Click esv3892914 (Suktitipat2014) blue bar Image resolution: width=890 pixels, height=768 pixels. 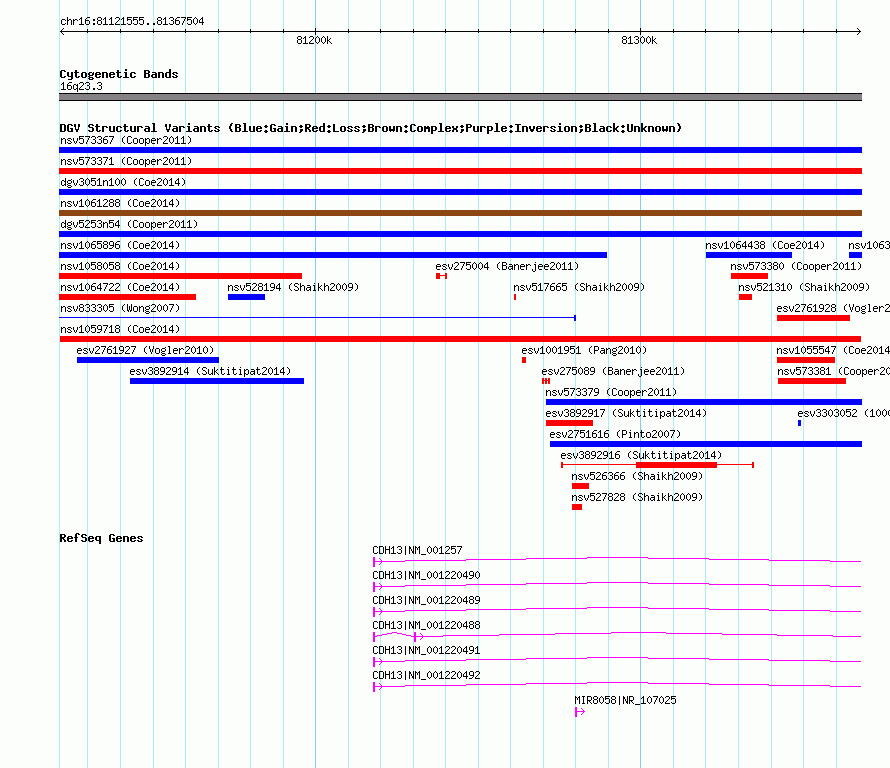pyautogui.click(x=217, y=381)
